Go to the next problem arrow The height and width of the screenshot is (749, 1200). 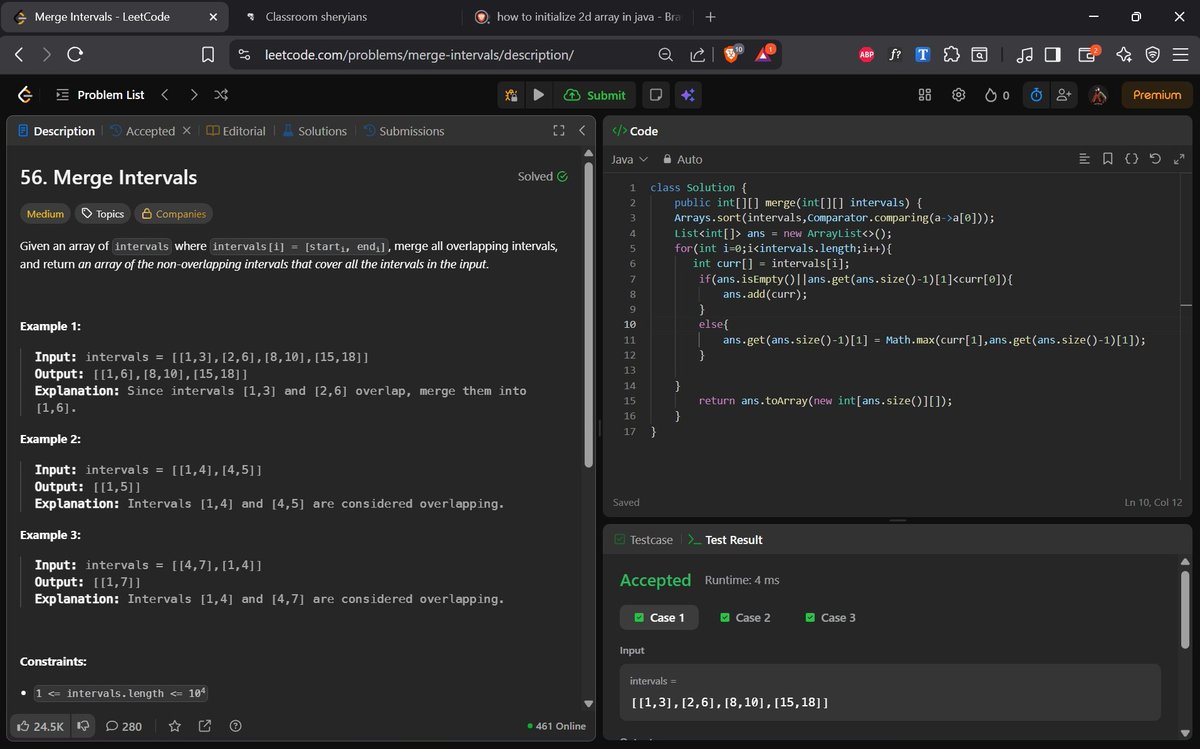[x=193, y=95]
